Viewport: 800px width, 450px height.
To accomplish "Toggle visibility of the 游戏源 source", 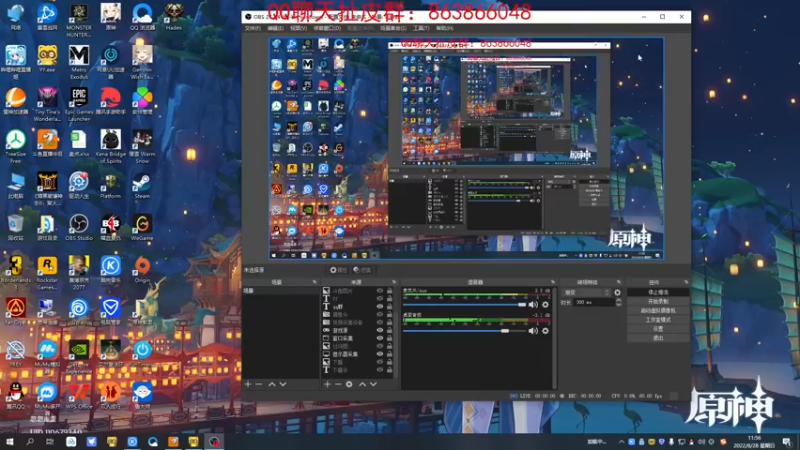I will point(380,330).
